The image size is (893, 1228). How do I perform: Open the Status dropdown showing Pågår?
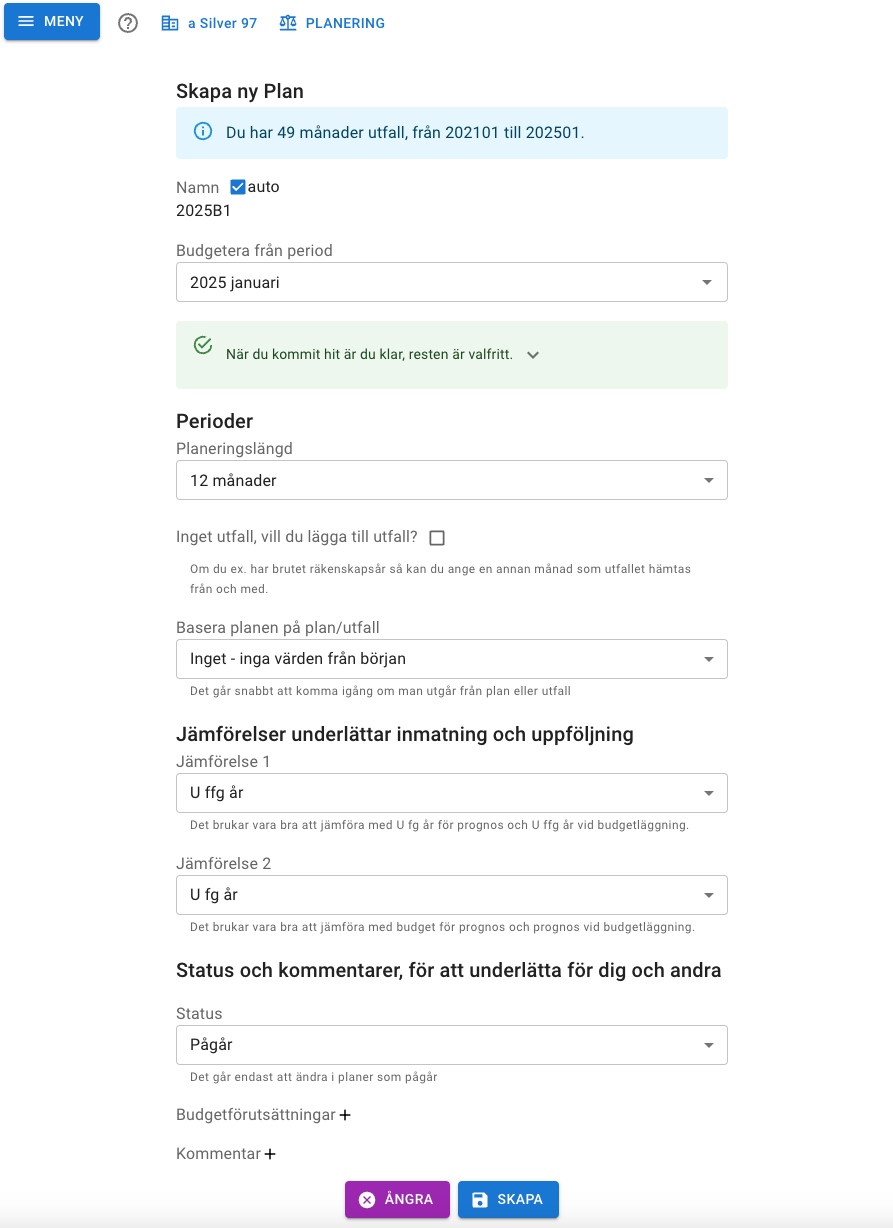point(452,1045)
